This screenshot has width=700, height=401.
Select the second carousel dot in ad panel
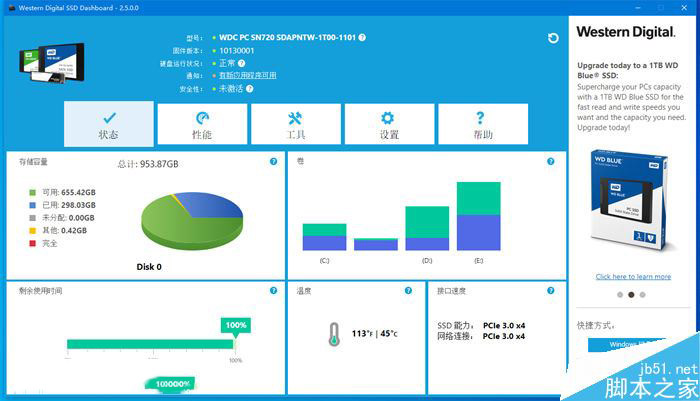click(x=631, y=295)
